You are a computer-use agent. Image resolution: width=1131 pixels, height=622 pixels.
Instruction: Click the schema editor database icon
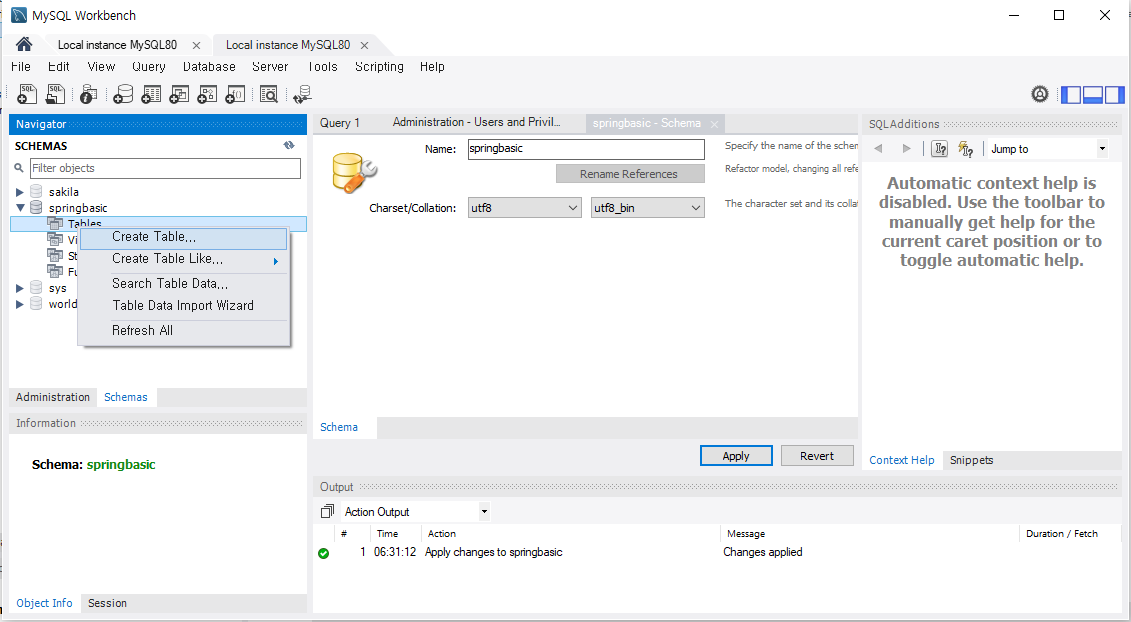[x=354, y=172]
